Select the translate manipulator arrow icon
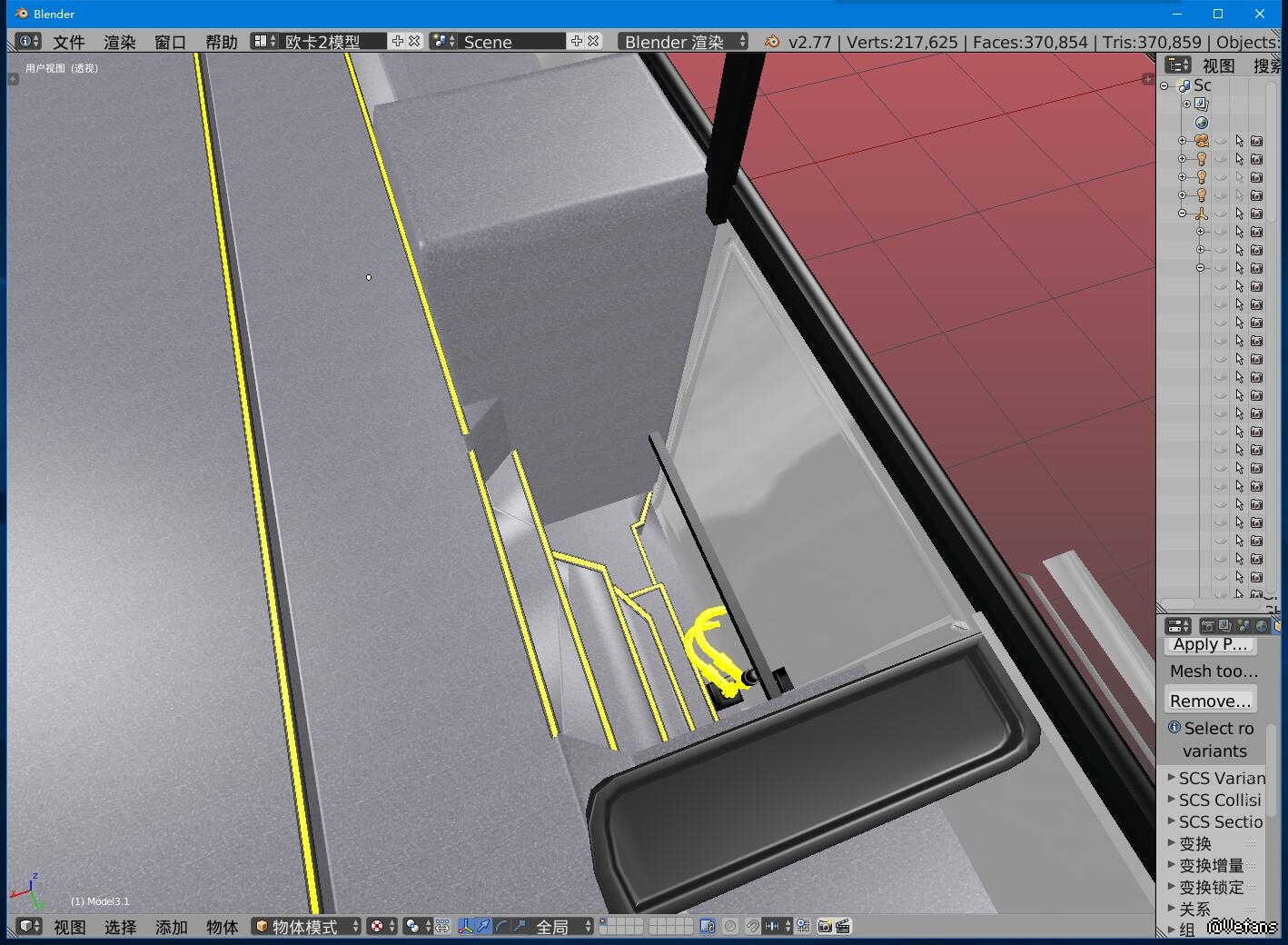This screenshot has height=945, width=1288. [x=483, y=926]
